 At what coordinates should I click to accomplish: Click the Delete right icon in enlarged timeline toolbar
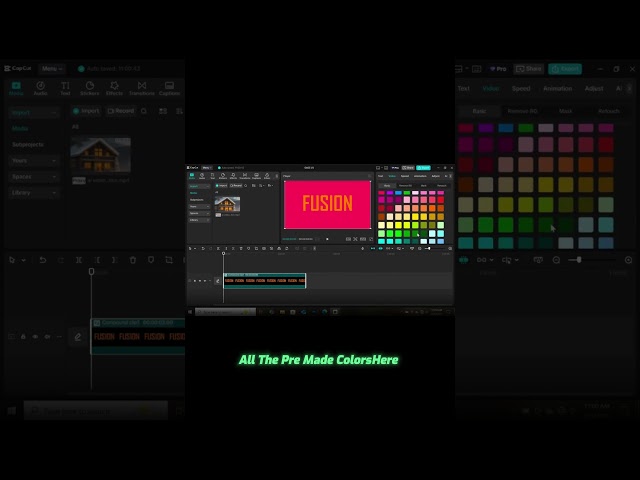115,260
